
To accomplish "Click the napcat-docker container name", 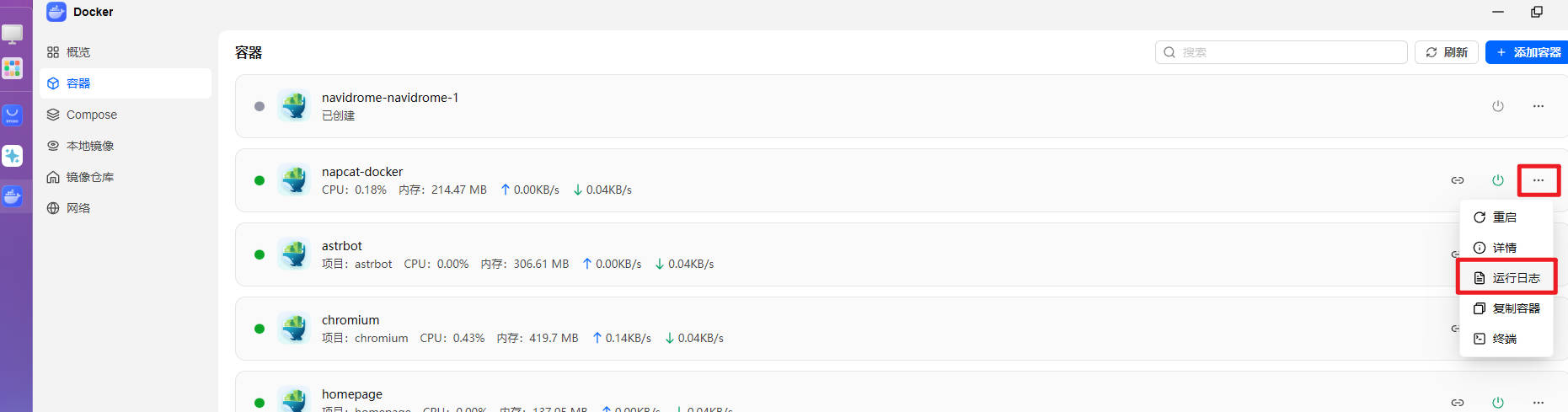I will 362,172.
